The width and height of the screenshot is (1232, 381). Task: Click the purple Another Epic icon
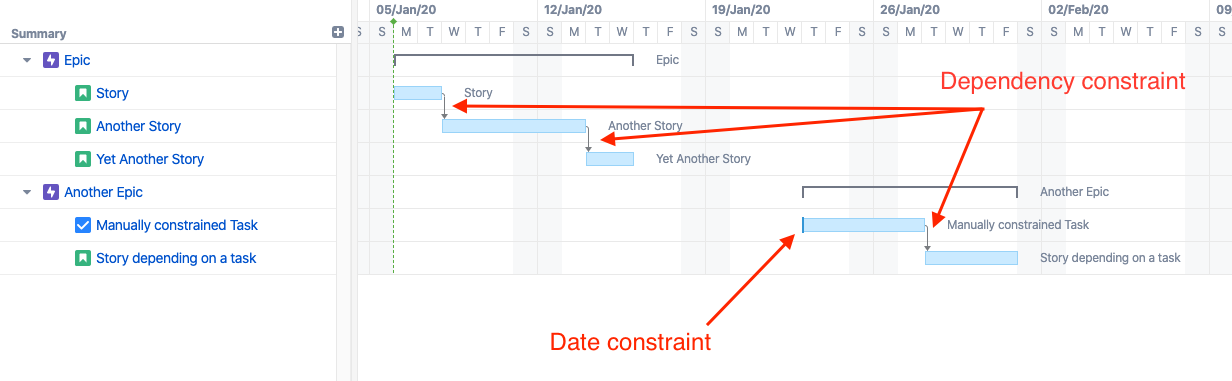pos(51,192)
